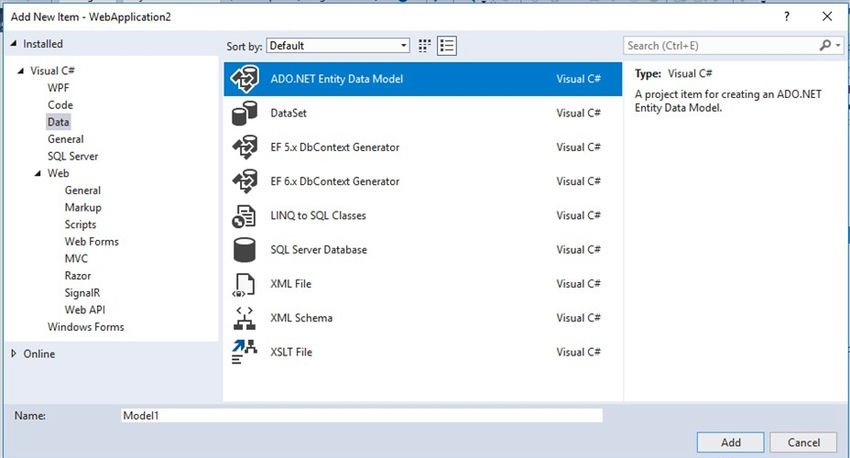The width and height of the screenshot is (850, 458).
Task: Click the Name field containing Model1
Action: tap(362, 416)
